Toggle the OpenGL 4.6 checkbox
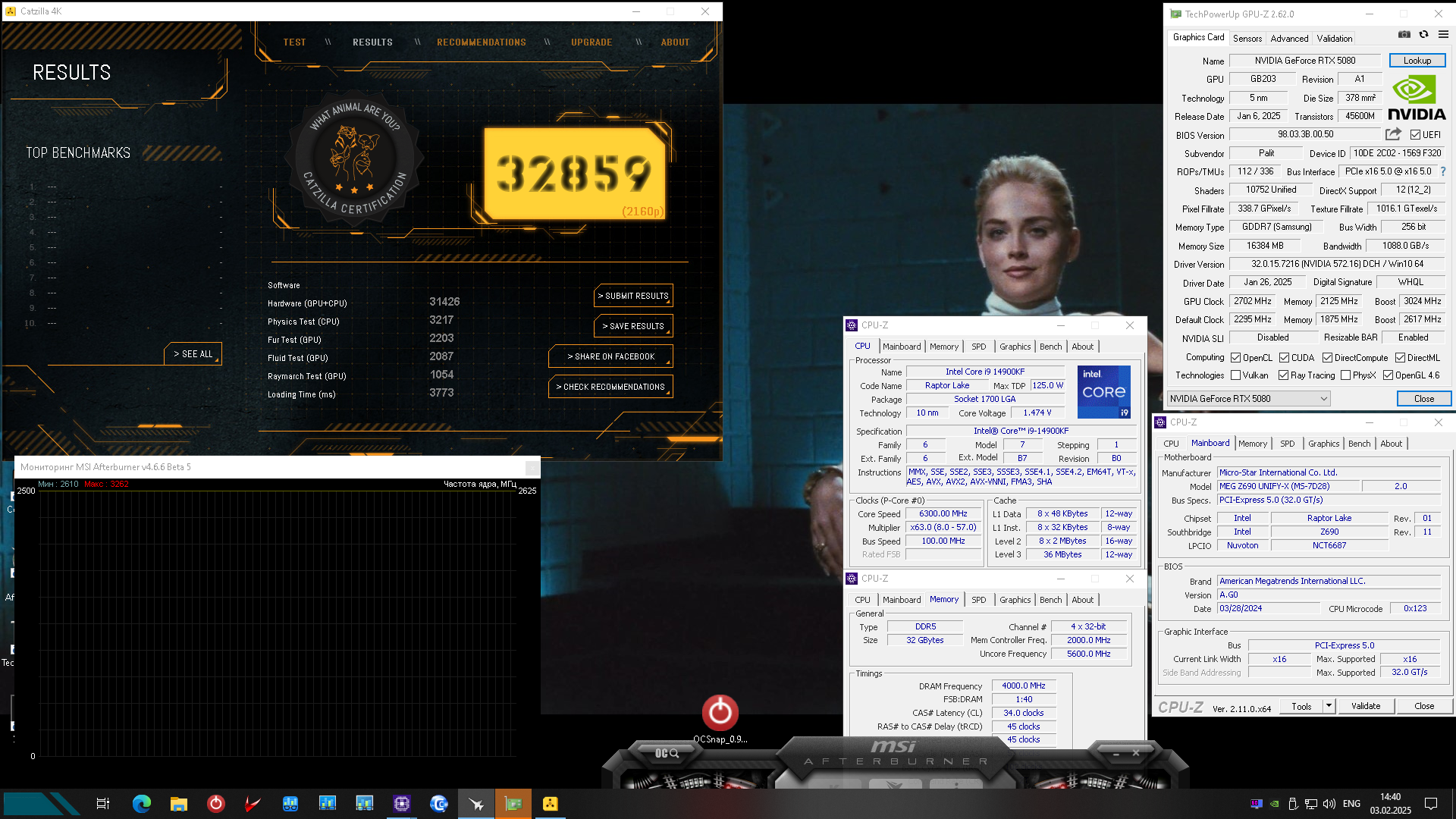The width and height of the screenshot is (1456, 819). pos(1388,375)
